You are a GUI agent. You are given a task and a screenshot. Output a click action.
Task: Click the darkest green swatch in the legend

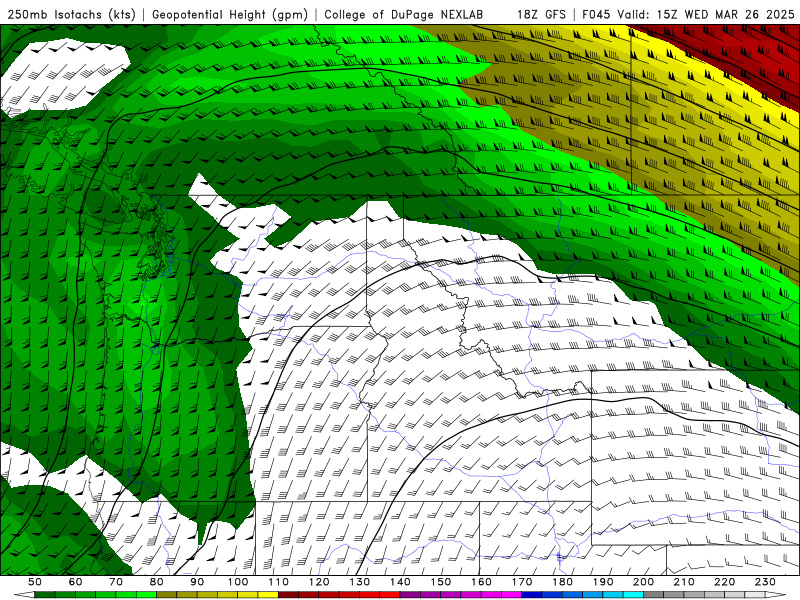45,595
